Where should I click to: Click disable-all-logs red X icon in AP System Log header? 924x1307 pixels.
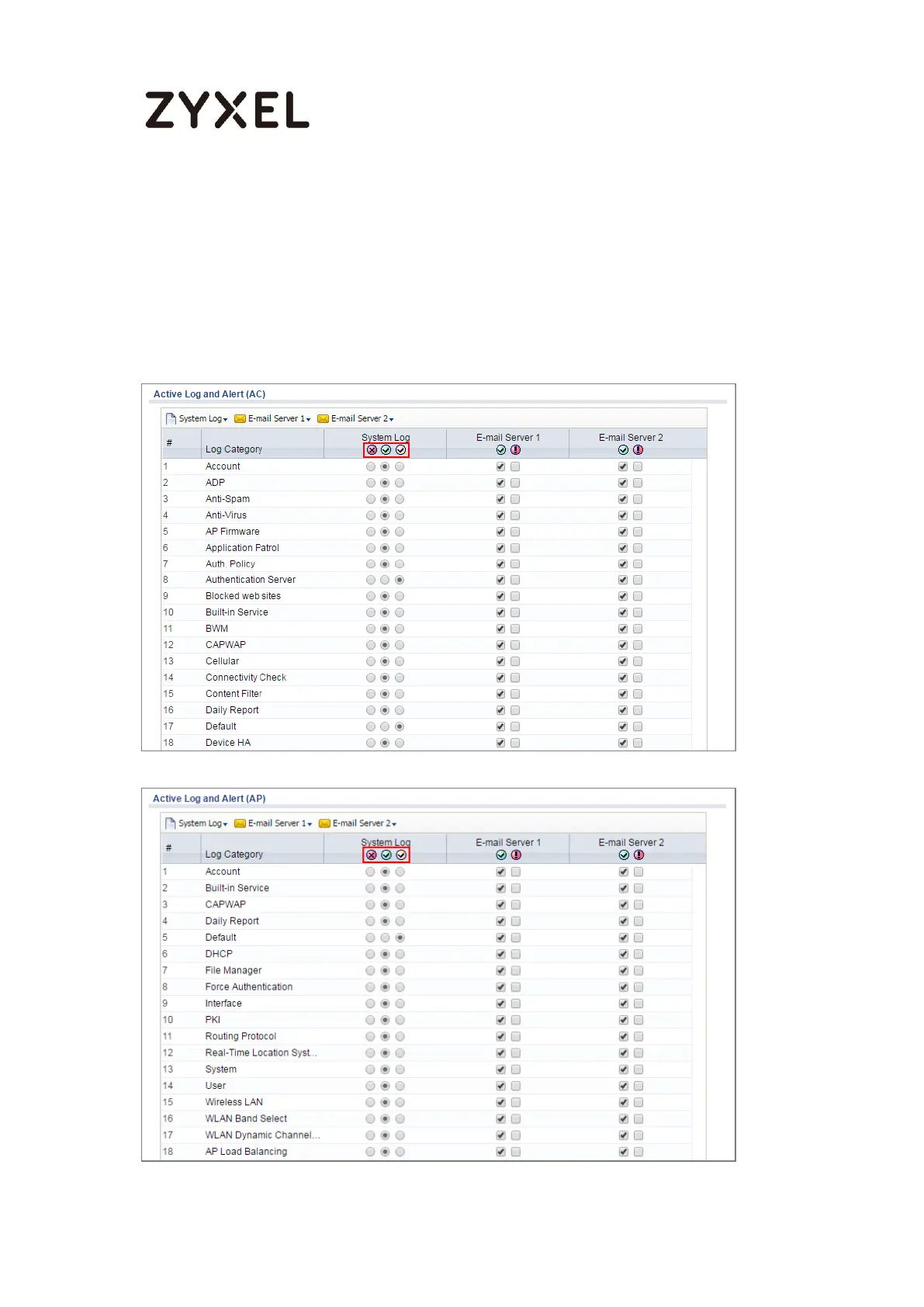coord(372,855)
